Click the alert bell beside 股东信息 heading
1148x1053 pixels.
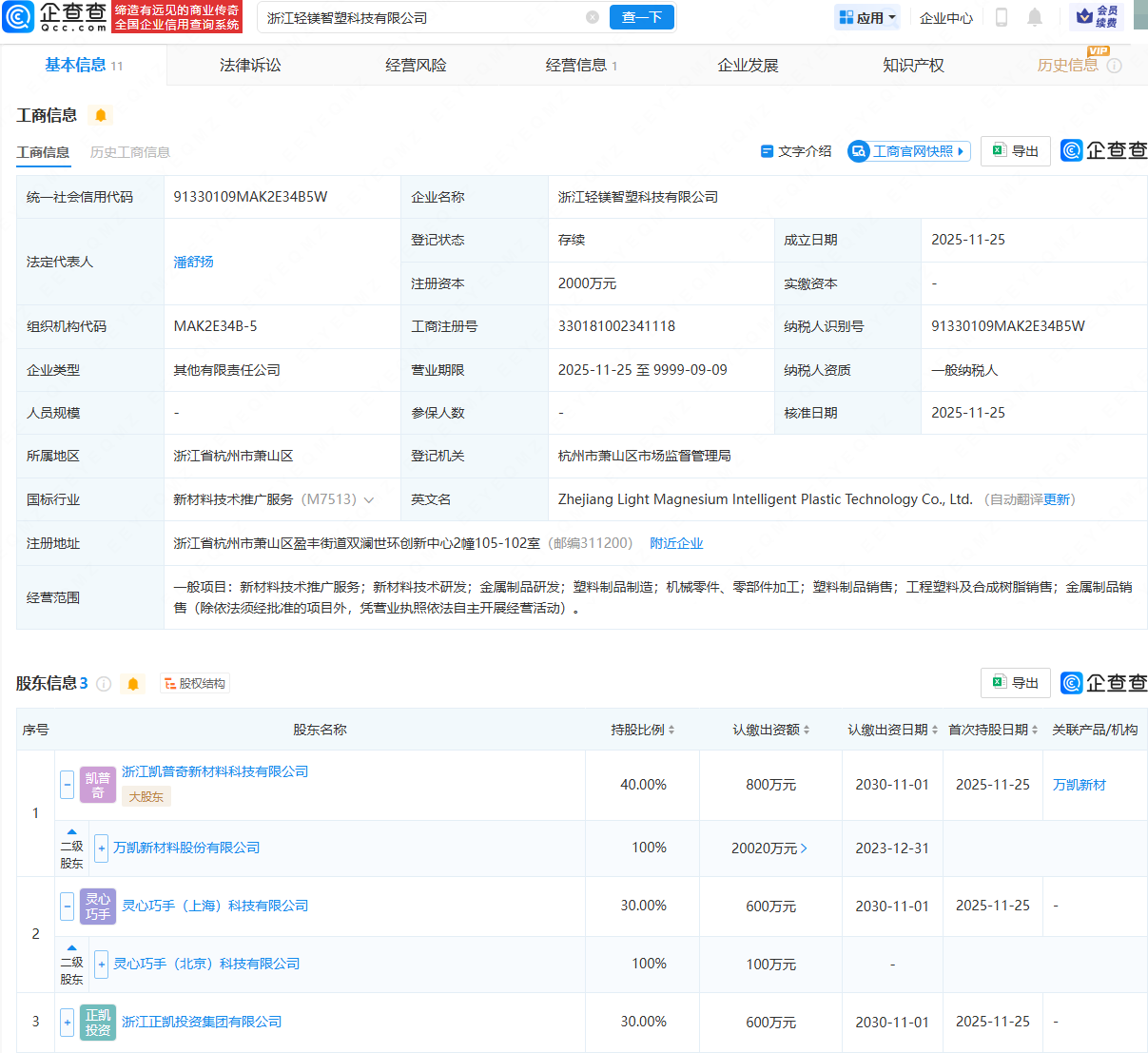point(133,683)
